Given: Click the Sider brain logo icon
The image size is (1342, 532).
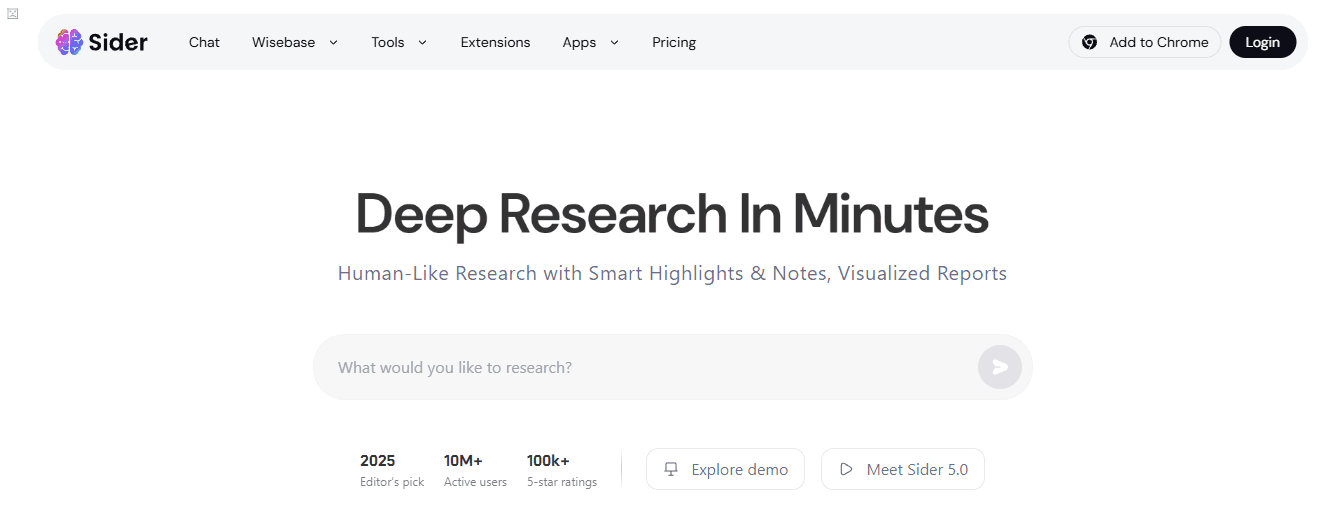Looking at the screenshot, I should 69,42.
